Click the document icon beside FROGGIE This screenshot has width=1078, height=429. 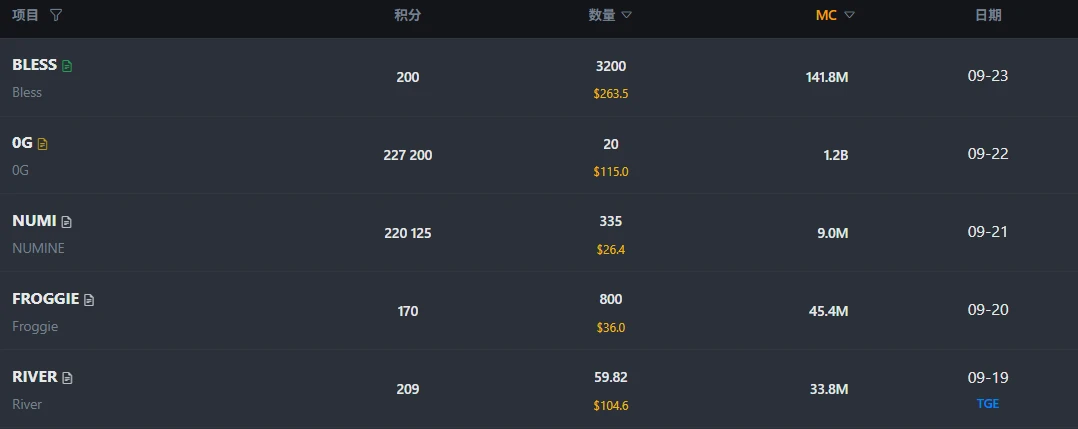coord(89,300)
